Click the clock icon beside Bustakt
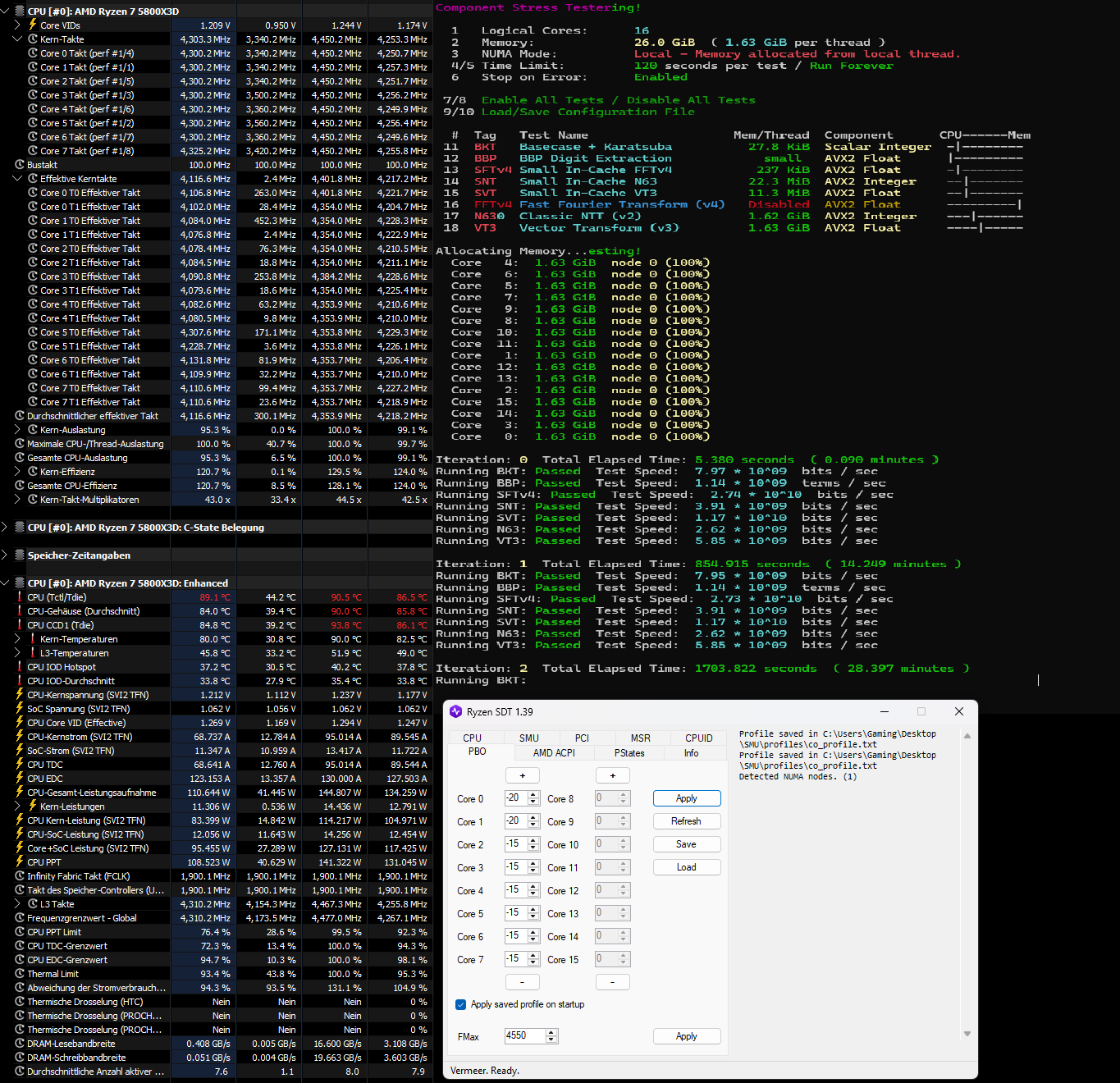The width and height of the screenshot is (1120, 1083). pos(20,164)
